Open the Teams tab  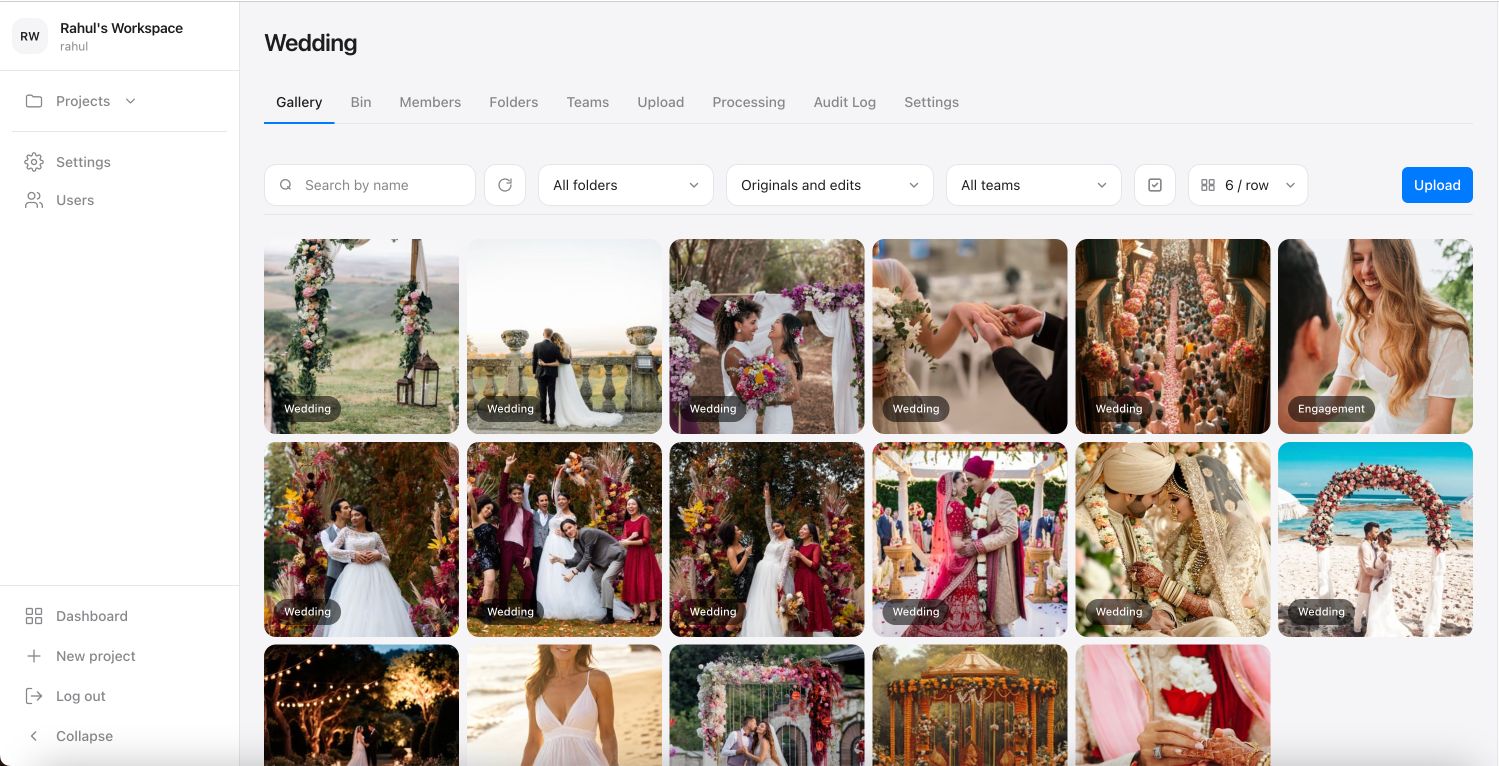(x=588, y=102)
